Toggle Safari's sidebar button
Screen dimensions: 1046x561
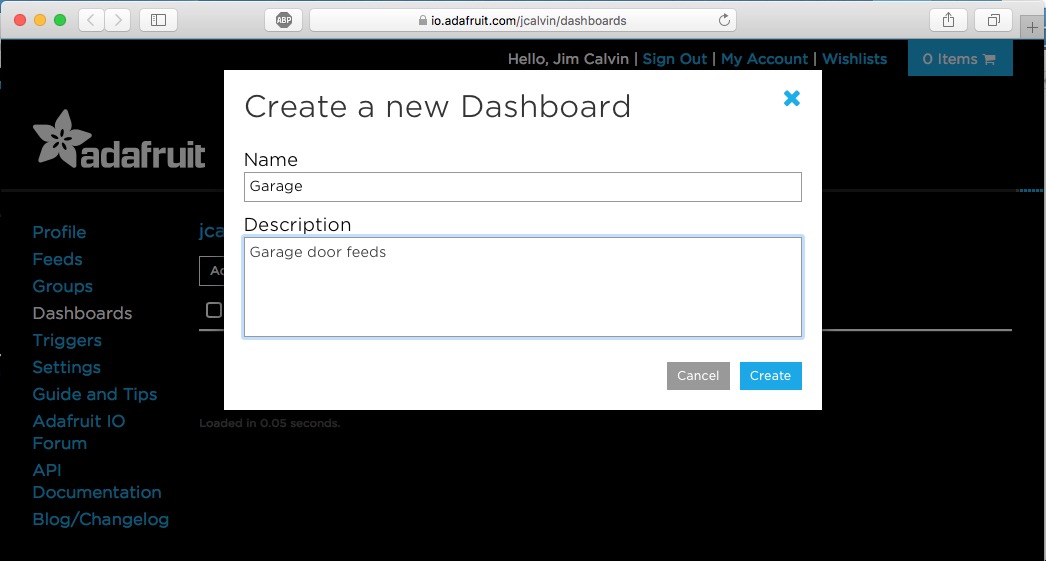pyautogui.click(x=158, y=20)
